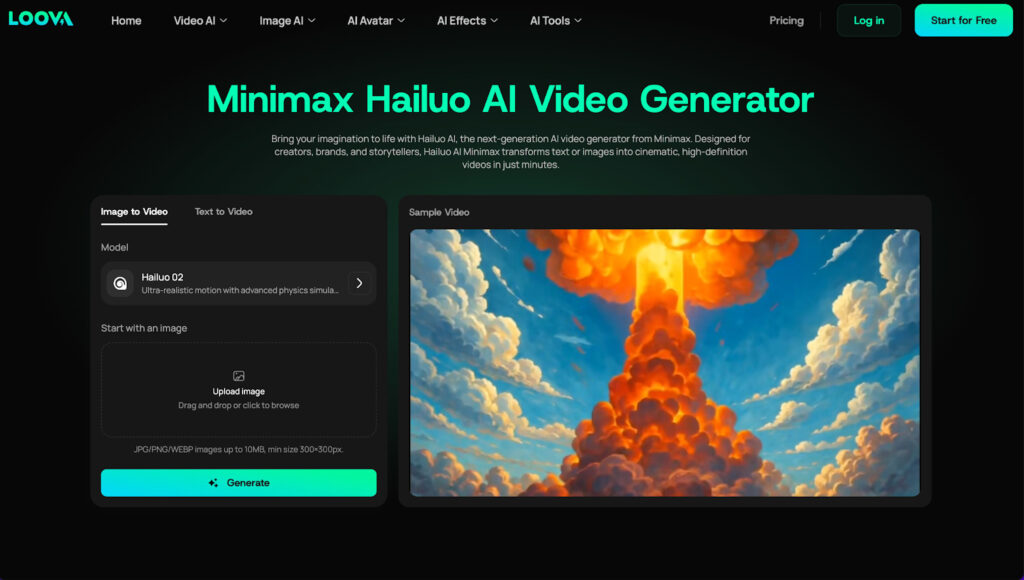The image size is (1024, 580).
Task: Go to the Home page
Action: (126, 21)
